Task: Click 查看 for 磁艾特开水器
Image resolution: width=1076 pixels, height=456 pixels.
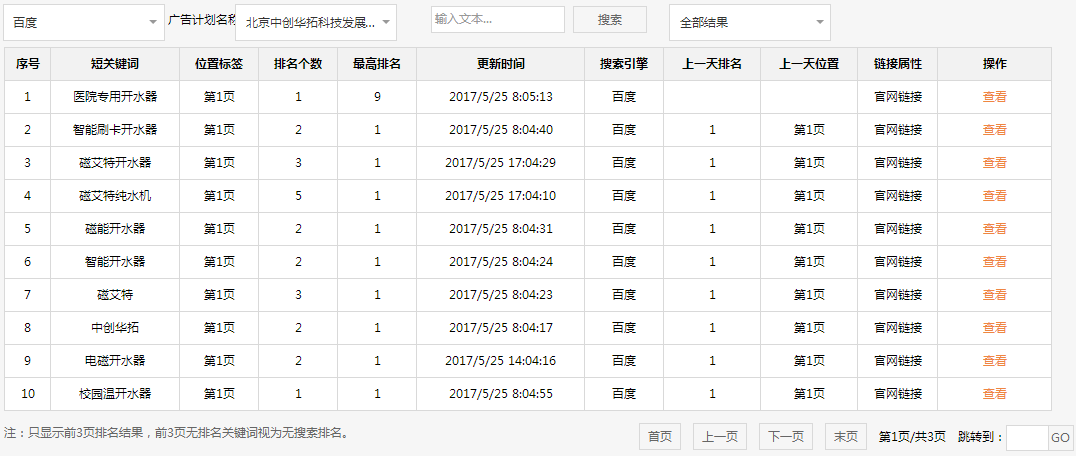Action: click(x=994, y=163)
